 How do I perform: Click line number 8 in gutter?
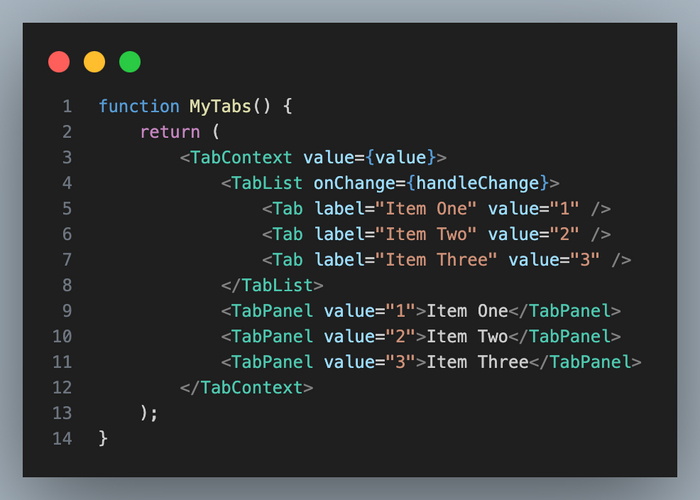(x=66, y=285)
